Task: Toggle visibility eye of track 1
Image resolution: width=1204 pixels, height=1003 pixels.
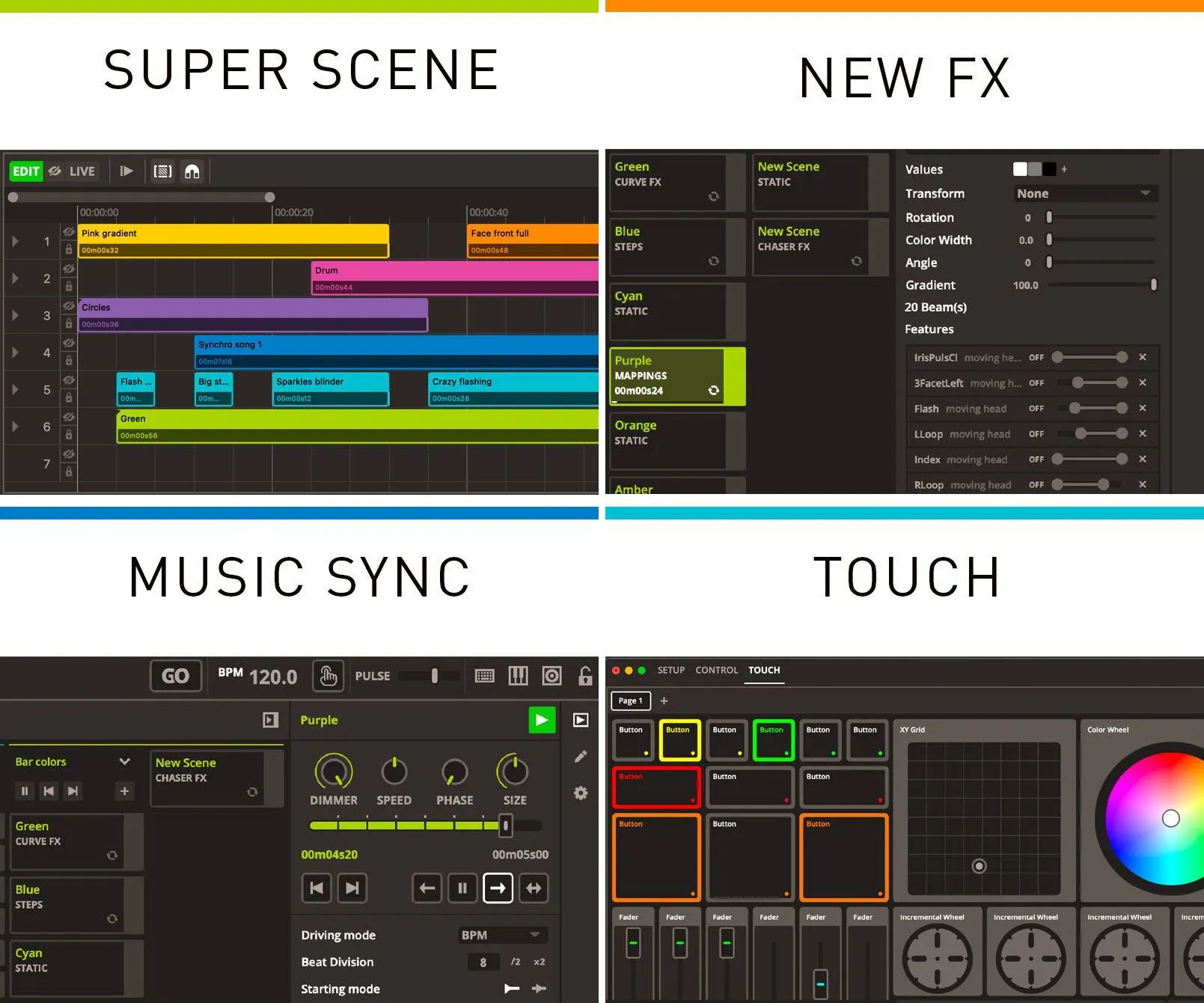Action: pyautogui.click(x=69, y=233)
